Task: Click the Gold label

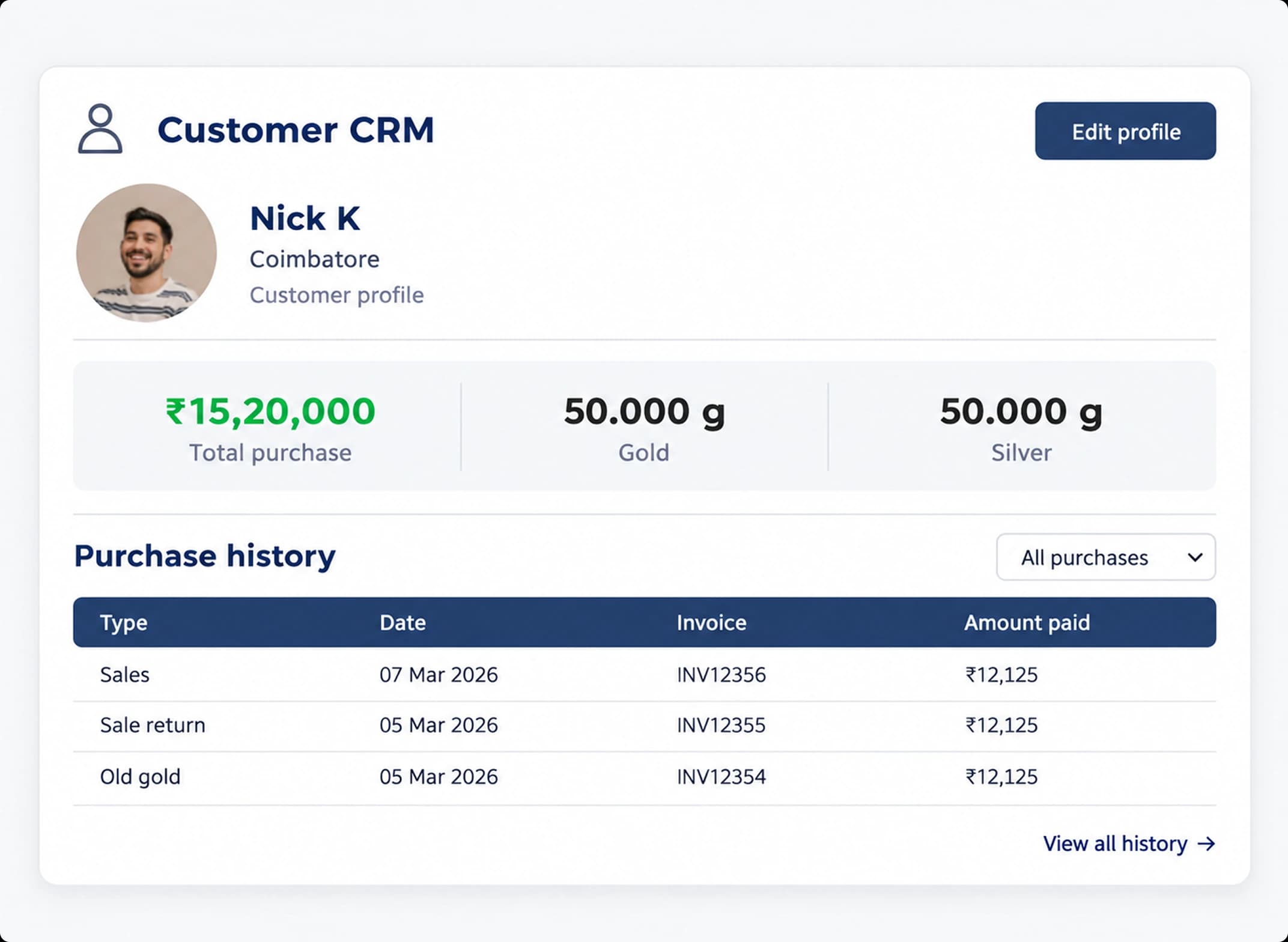Action: [644, 453]
